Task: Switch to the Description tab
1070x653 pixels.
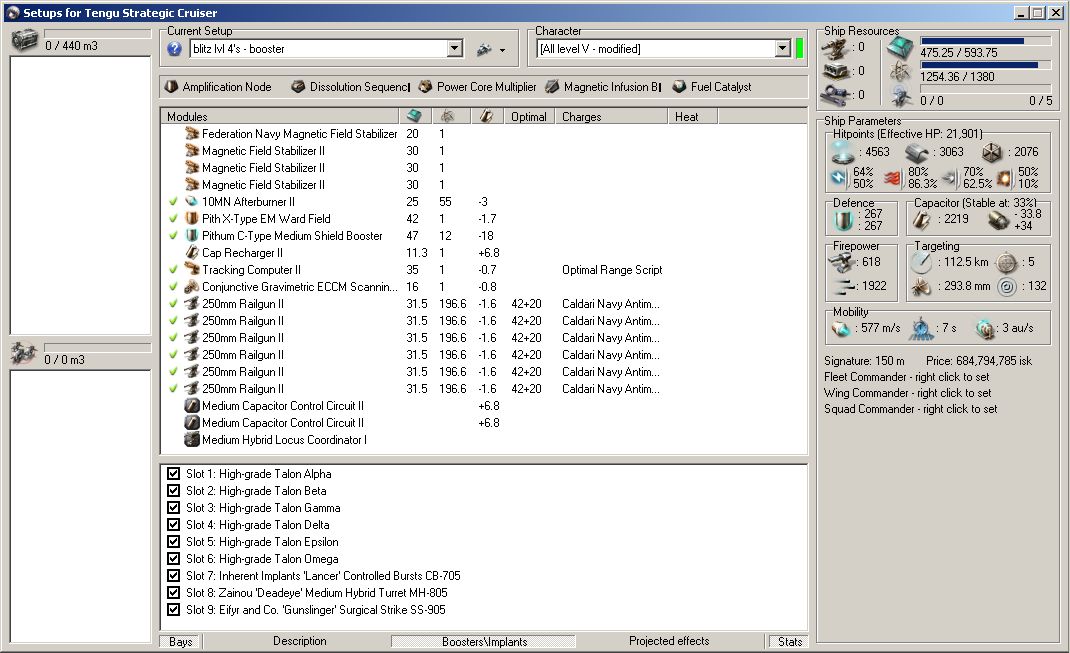Action: click(300, 641)
